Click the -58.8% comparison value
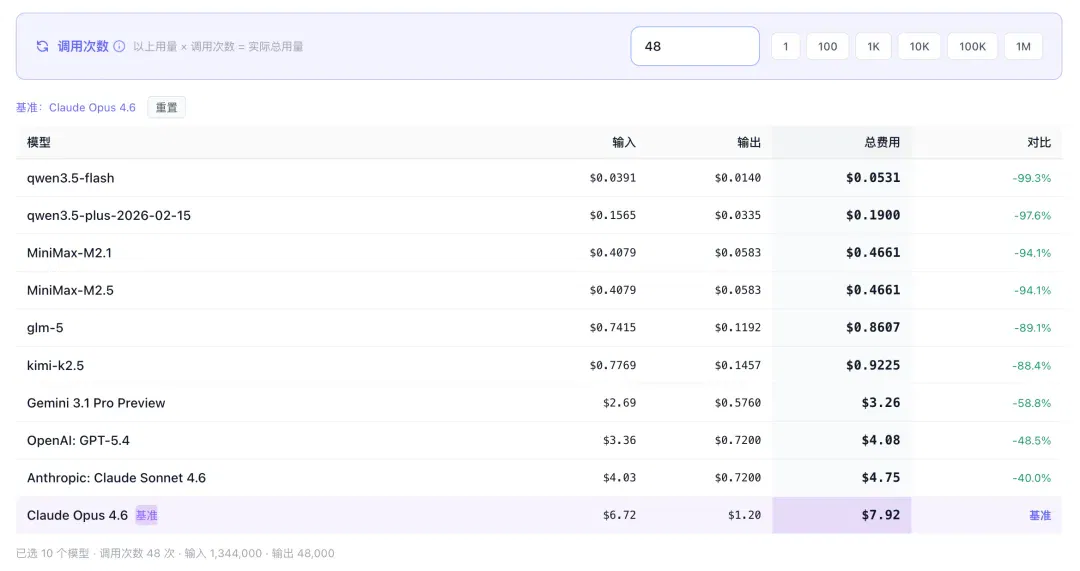 tap(1032, 403)
